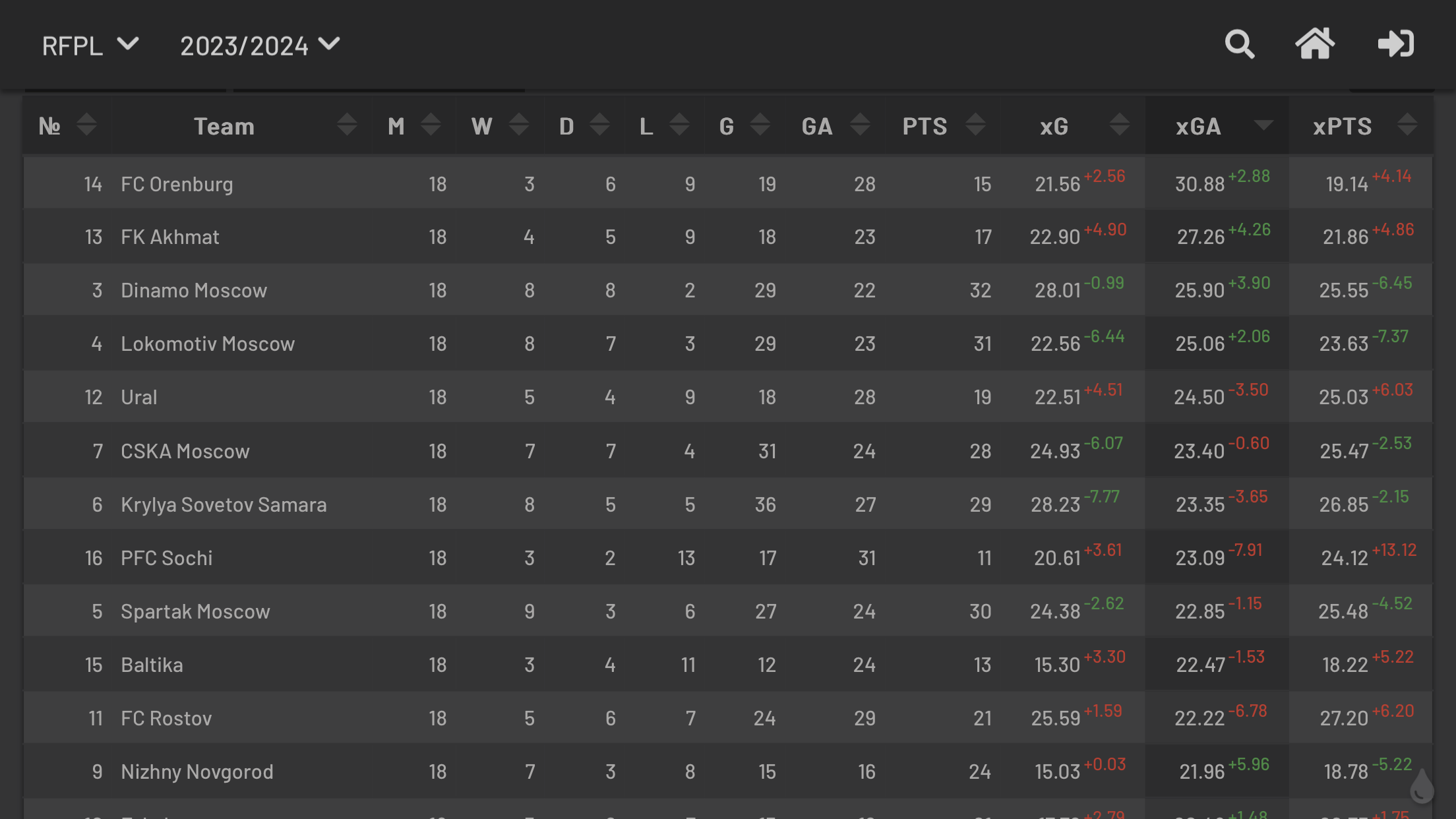
Task: Toggle sort on losses (L) column
Action: point(679,125)
